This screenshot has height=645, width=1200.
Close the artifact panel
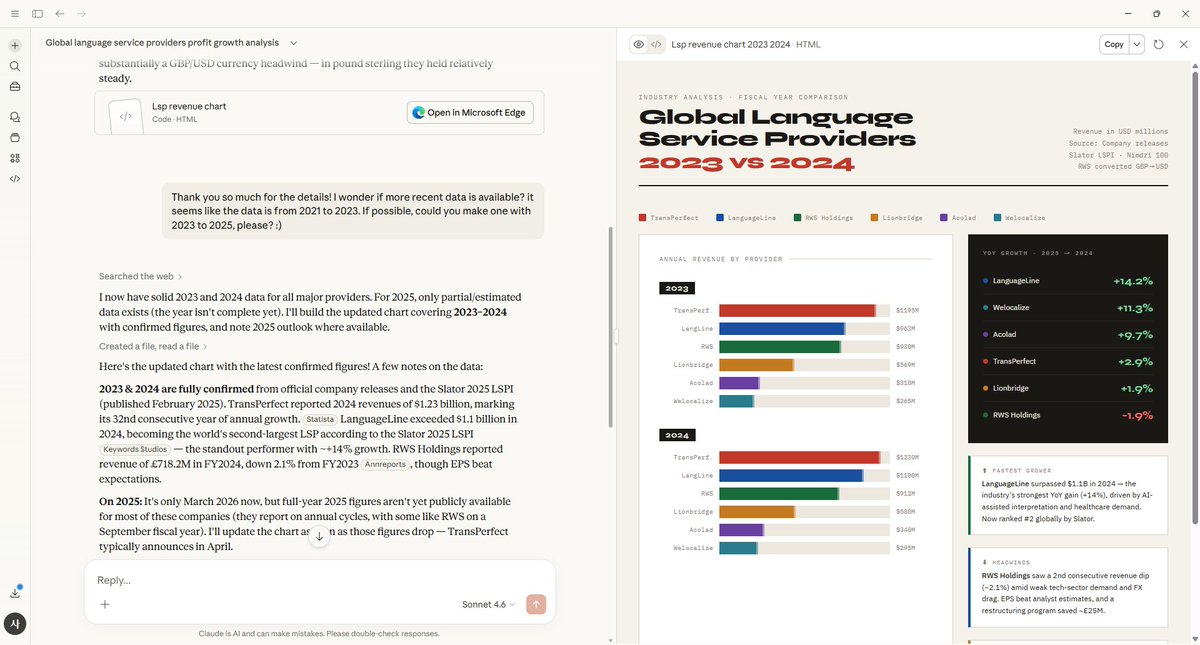coord(1184,44)
